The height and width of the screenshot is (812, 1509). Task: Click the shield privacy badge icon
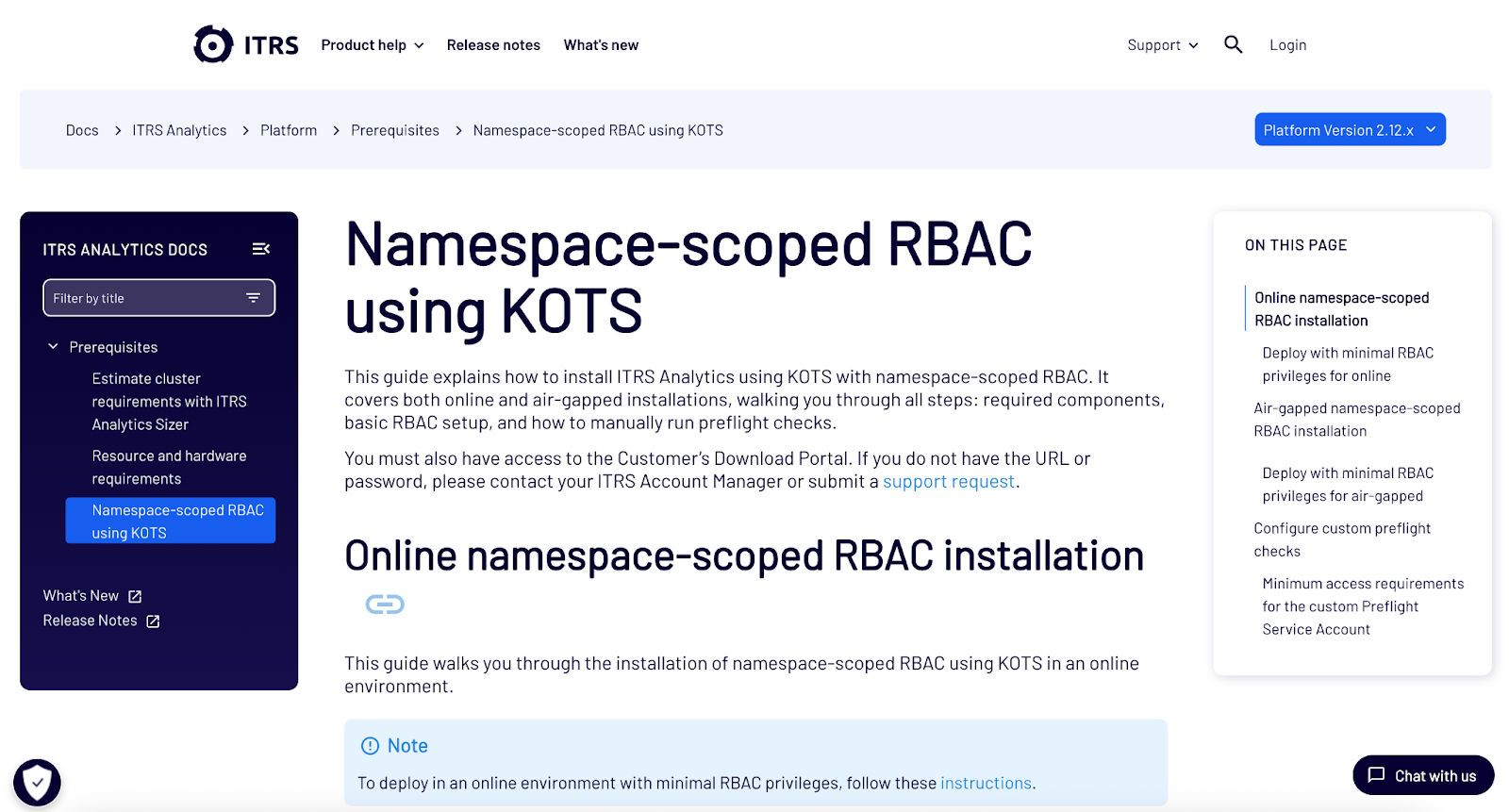tap(37, 782)
